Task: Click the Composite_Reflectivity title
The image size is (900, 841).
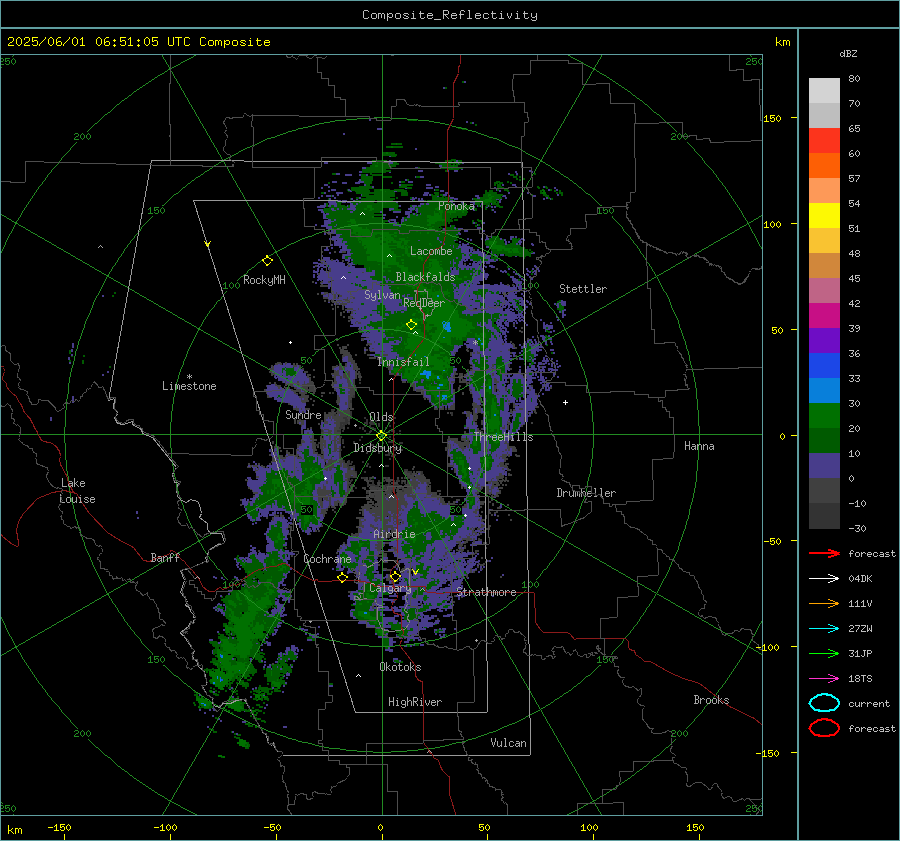Action: click(x=449, y=15)
